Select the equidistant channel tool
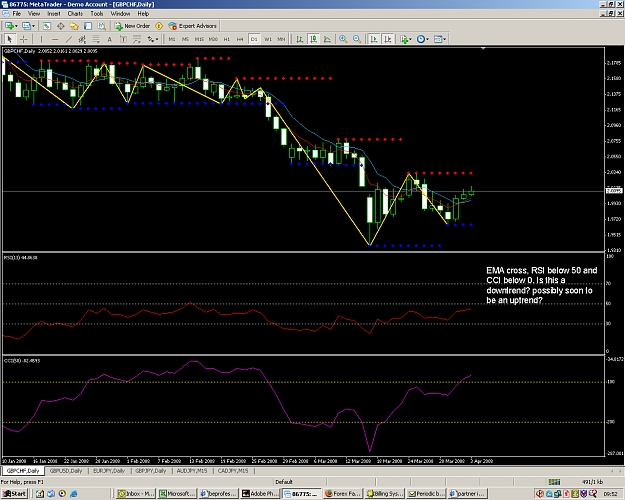 point(82,39)
